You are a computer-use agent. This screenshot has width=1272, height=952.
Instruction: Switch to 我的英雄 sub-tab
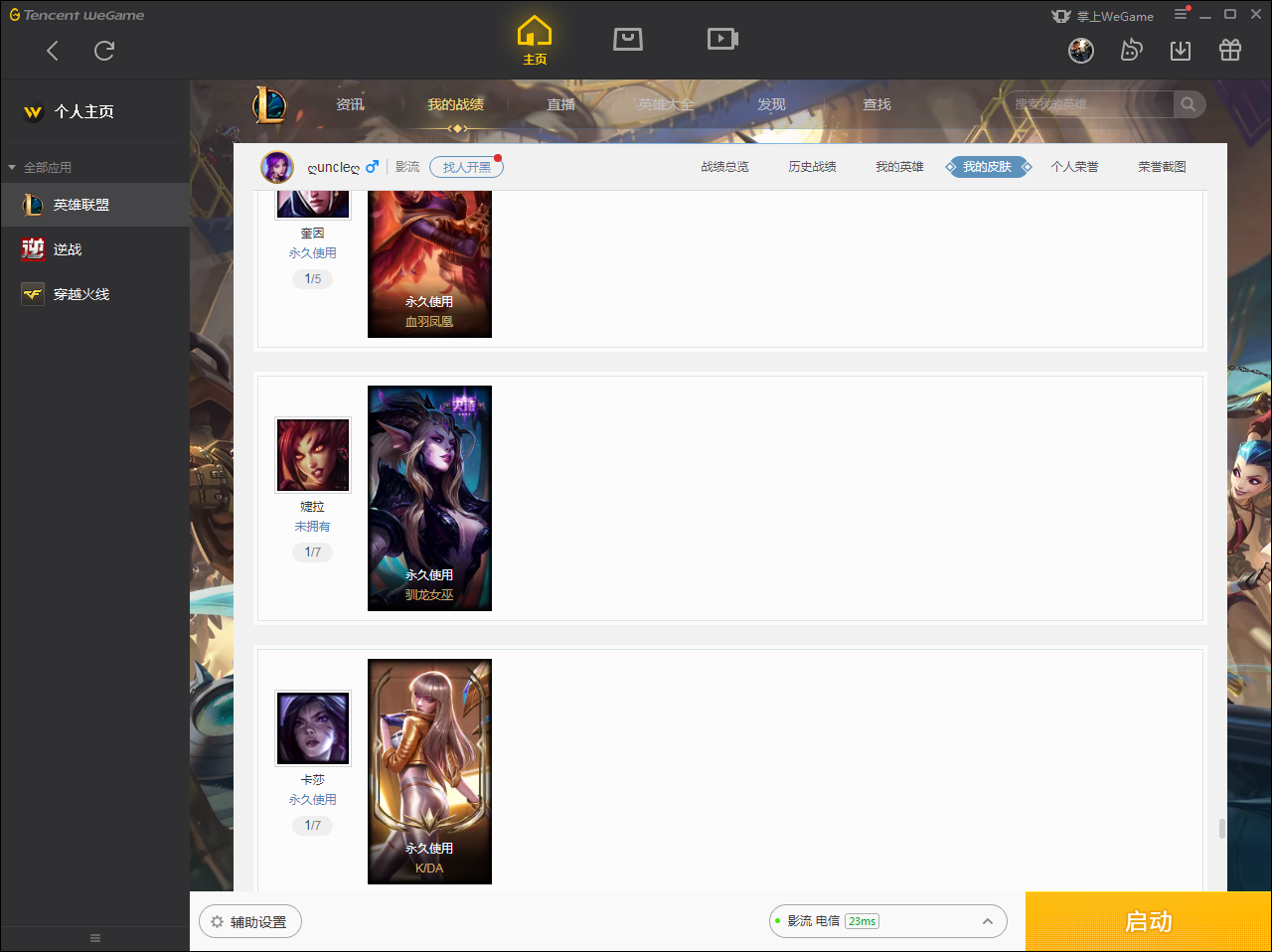coord(900,167)
